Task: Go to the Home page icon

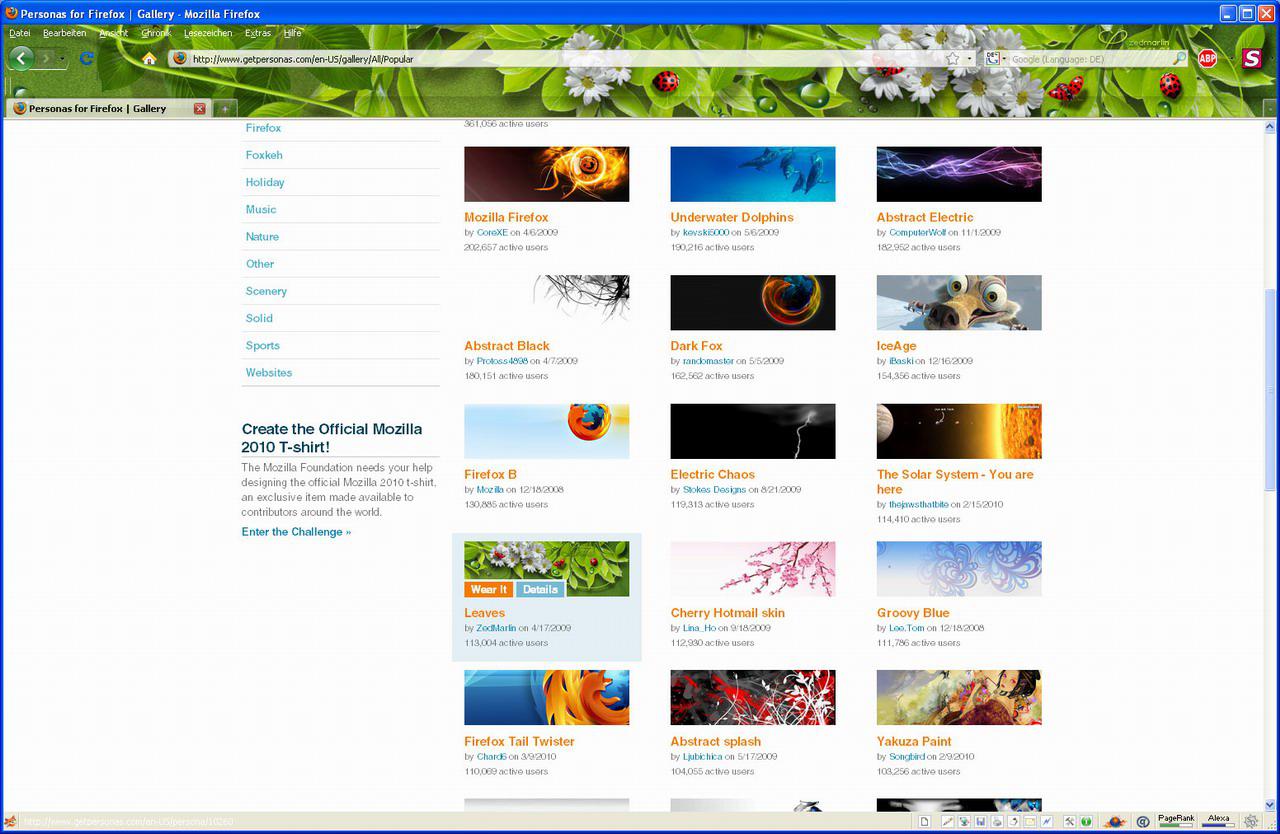Action: tap(149, 59)
